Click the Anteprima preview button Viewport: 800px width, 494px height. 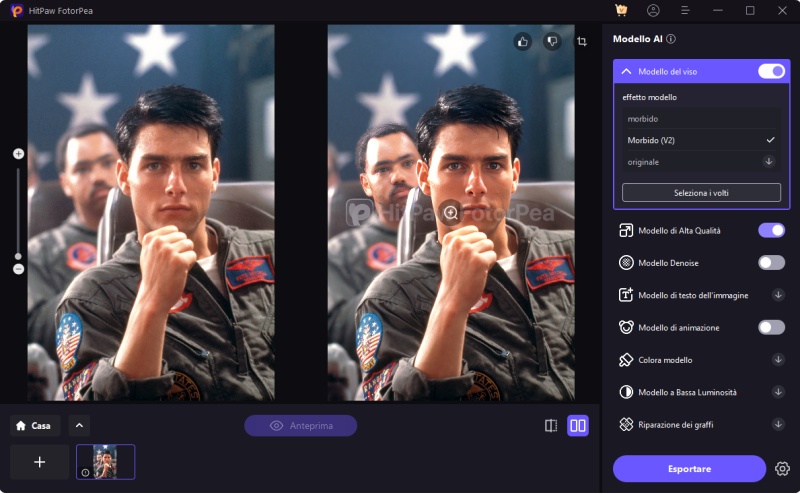[301, 426]
